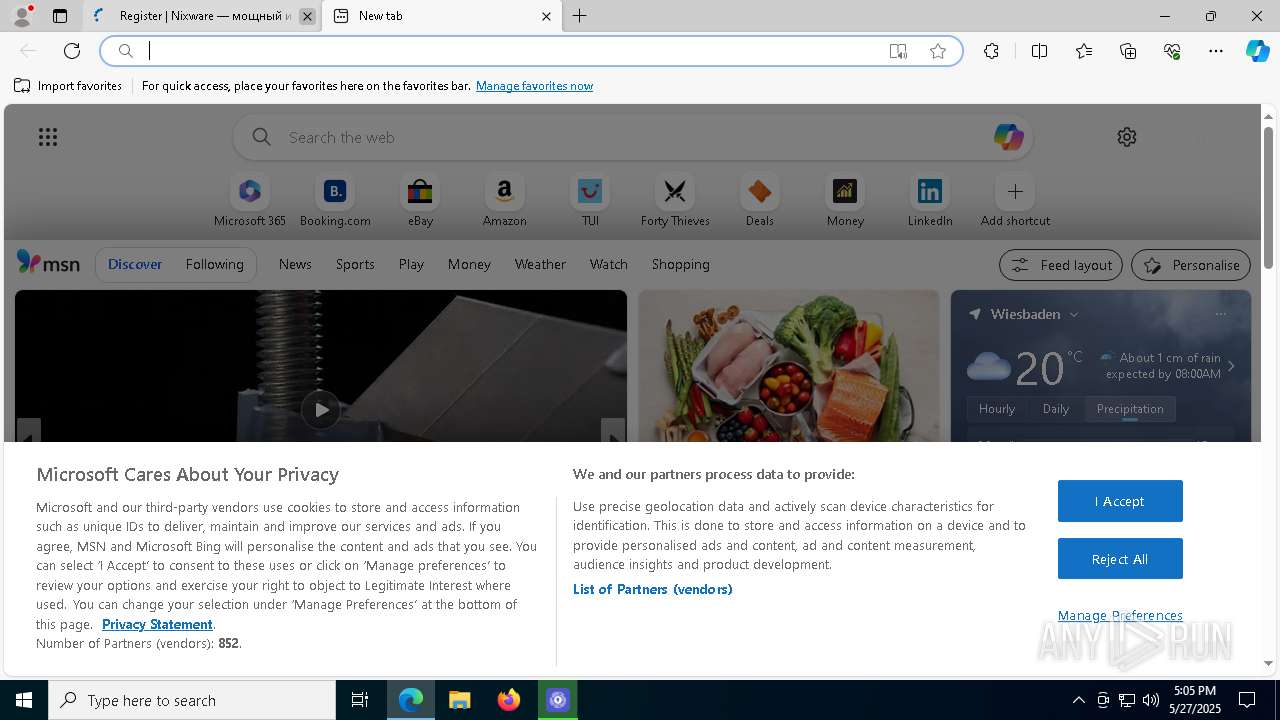Select the Discover feed tab

pyautogui.click(x=135, y=264)
